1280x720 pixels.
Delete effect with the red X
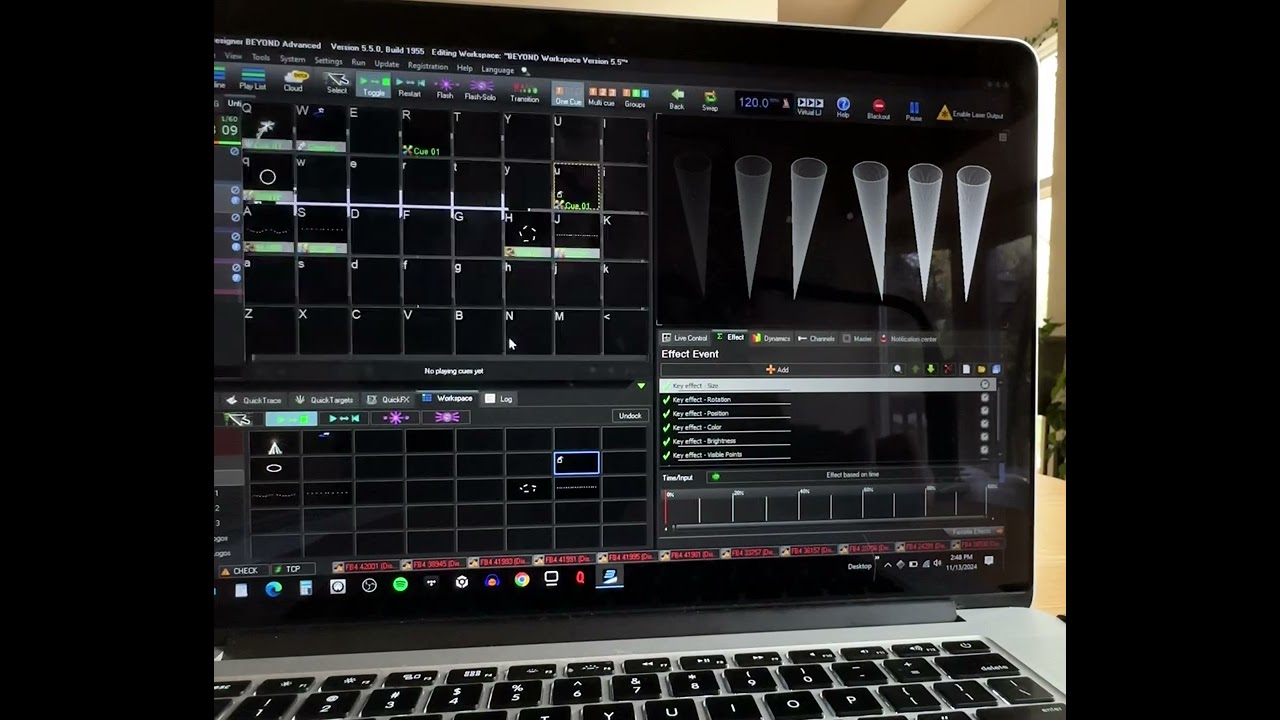pyautogui.click(x=948, y=369)
